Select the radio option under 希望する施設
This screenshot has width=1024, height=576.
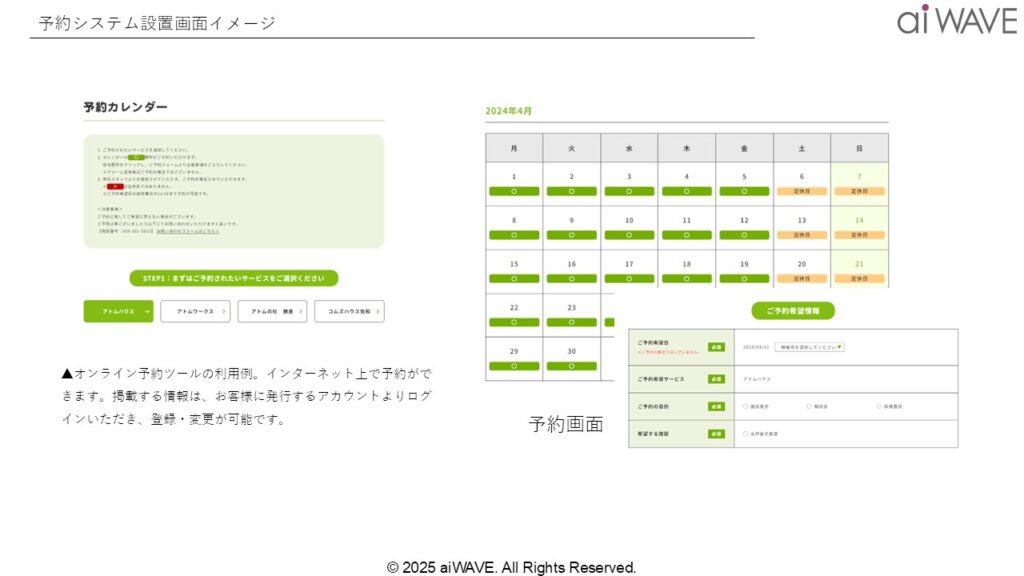coord(746,434)
